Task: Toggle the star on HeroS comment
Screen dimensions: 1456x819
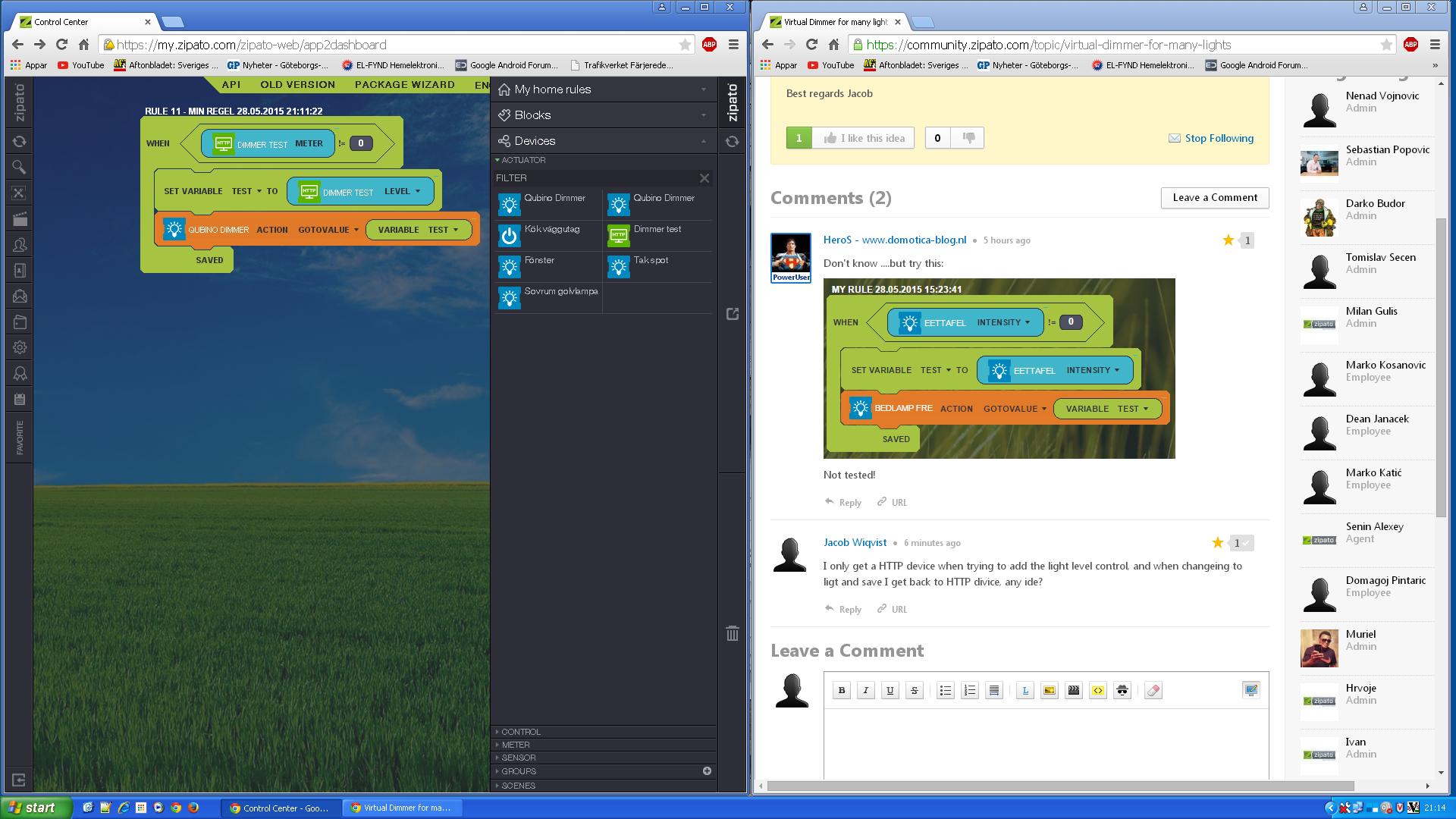Action: pyautogui.click(x=1228, y=240)
